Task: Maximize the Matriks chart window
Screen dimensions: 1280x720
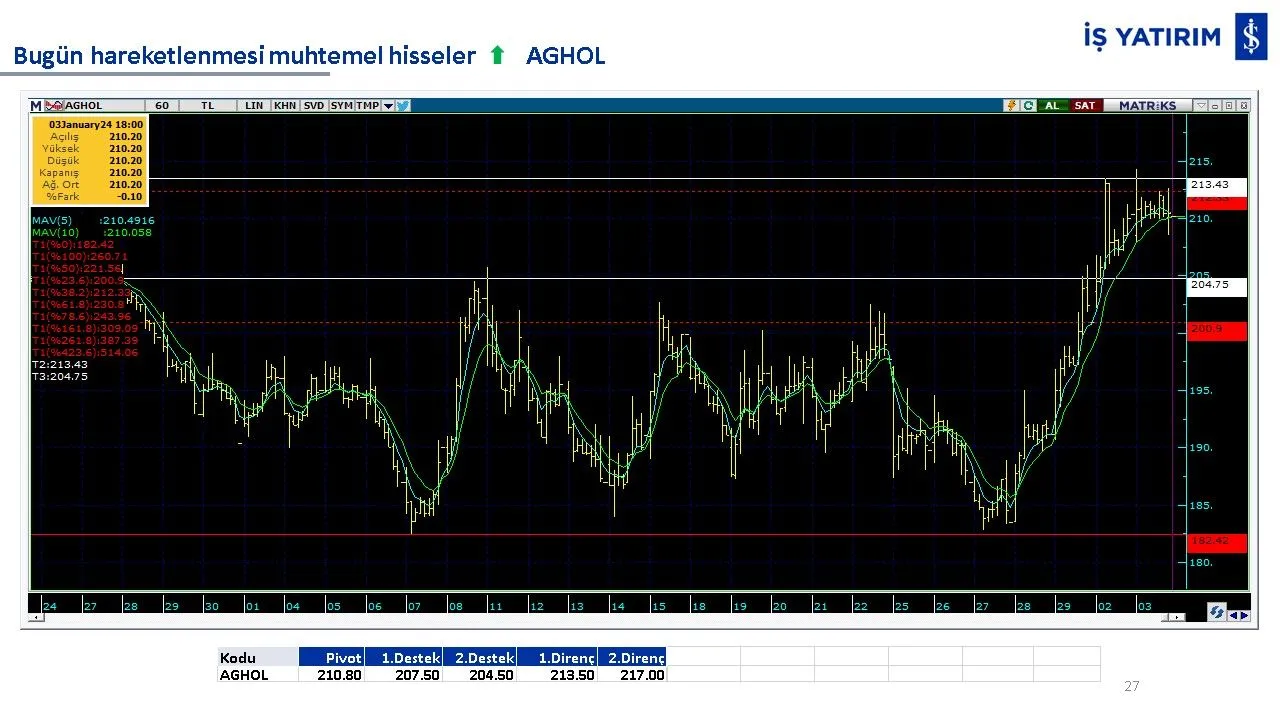Action: point(1229,105)
